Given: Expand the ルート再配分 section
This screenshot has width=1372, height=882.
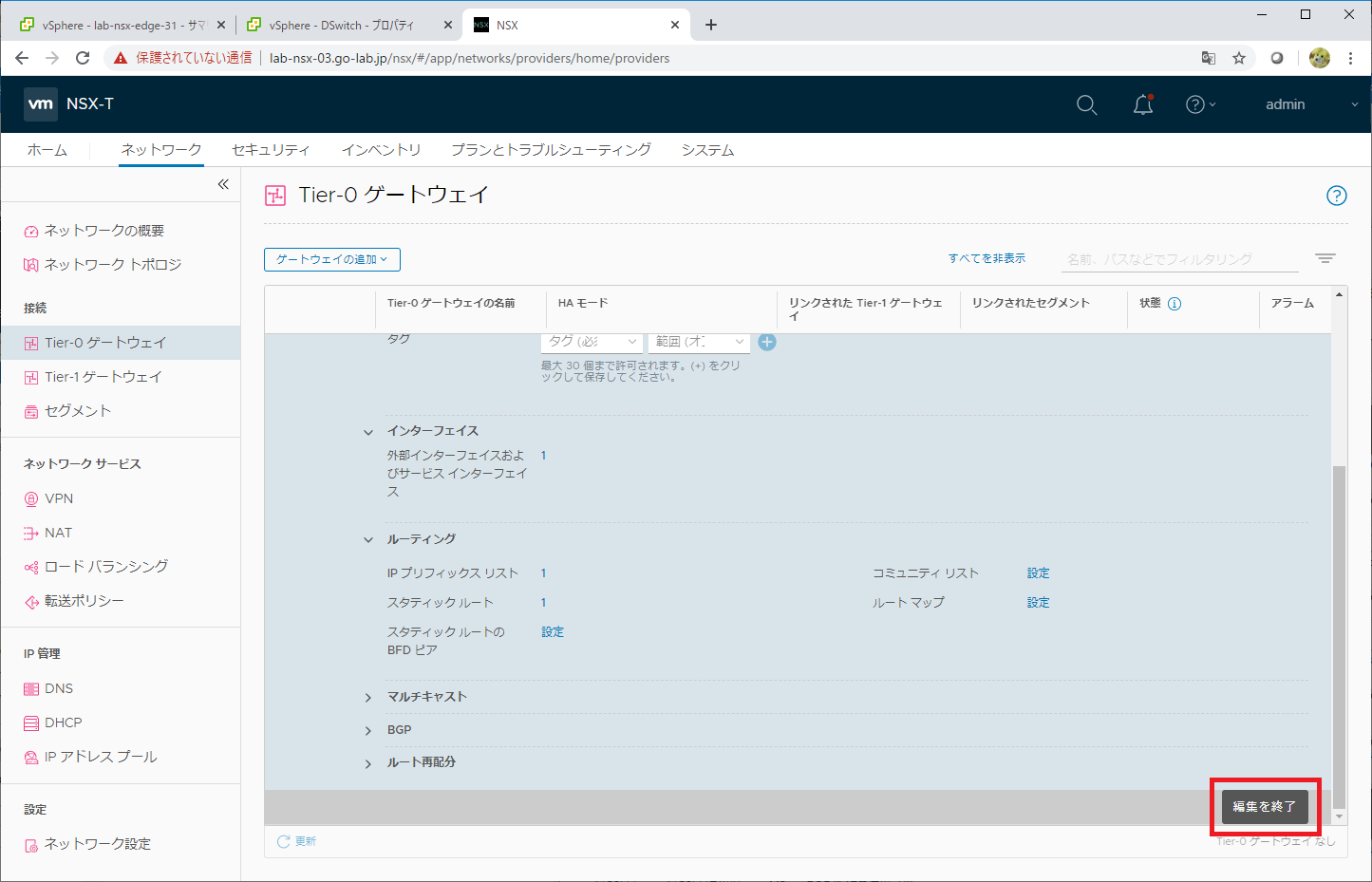Looking at the screenshot, I should (x=368, y=764).
